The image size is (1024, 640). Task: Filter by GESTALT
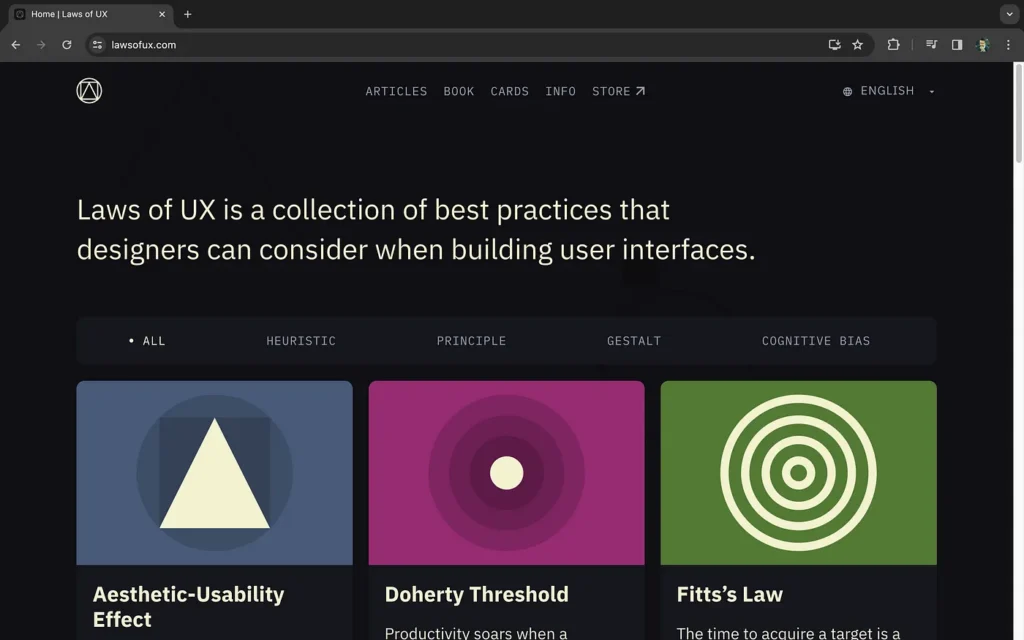[633, 341]
